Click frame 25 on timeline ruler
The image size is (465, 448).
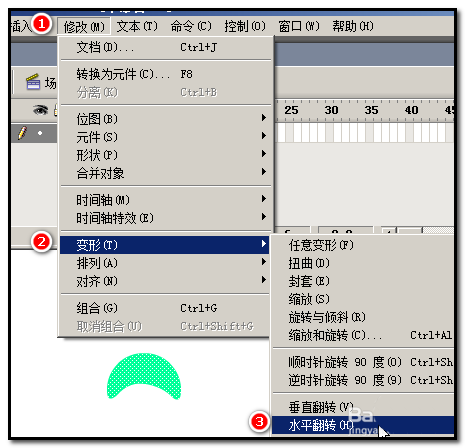291,110
